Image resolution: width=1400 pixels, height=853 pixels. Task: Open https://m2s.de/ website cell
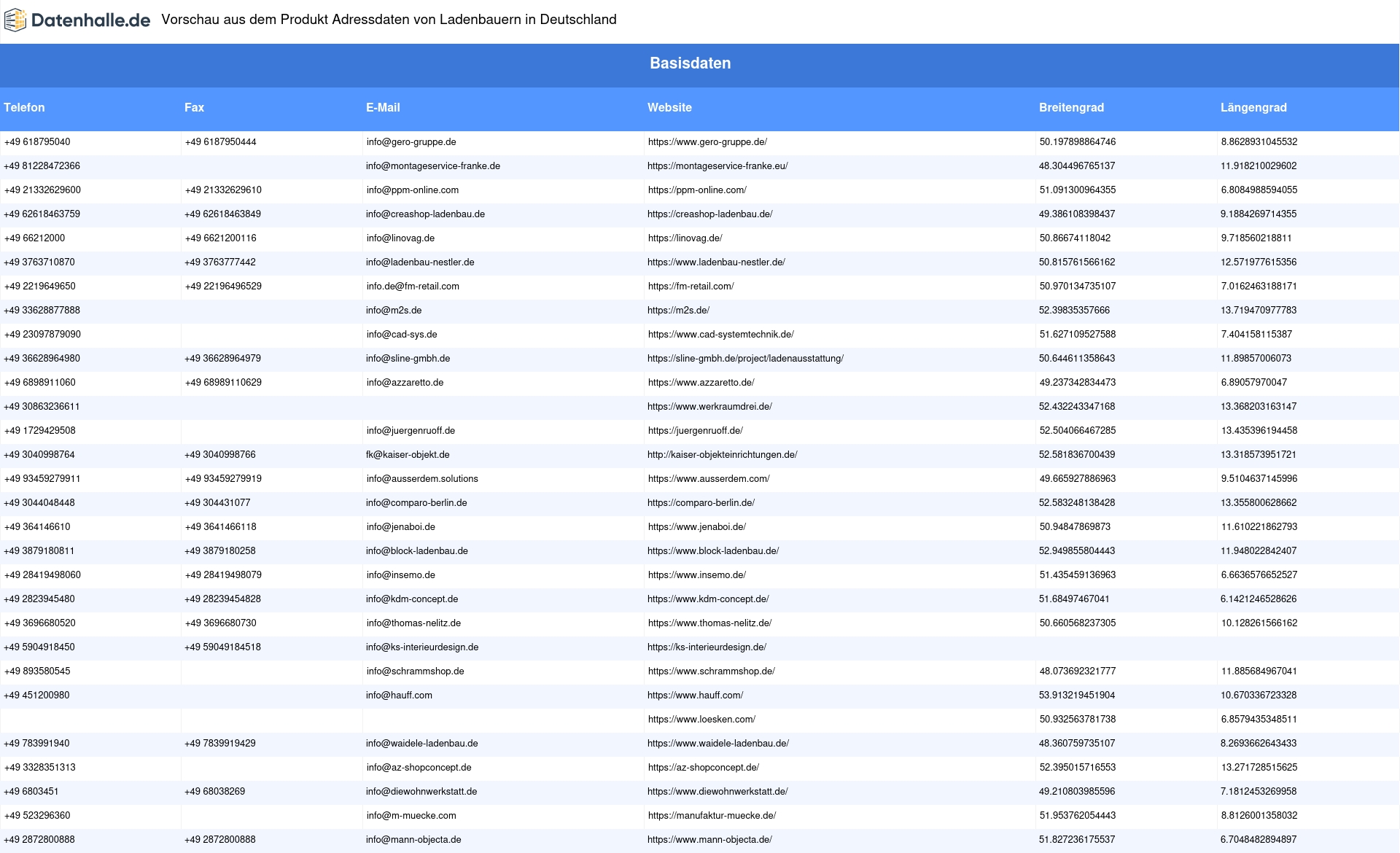coord(678,311)
